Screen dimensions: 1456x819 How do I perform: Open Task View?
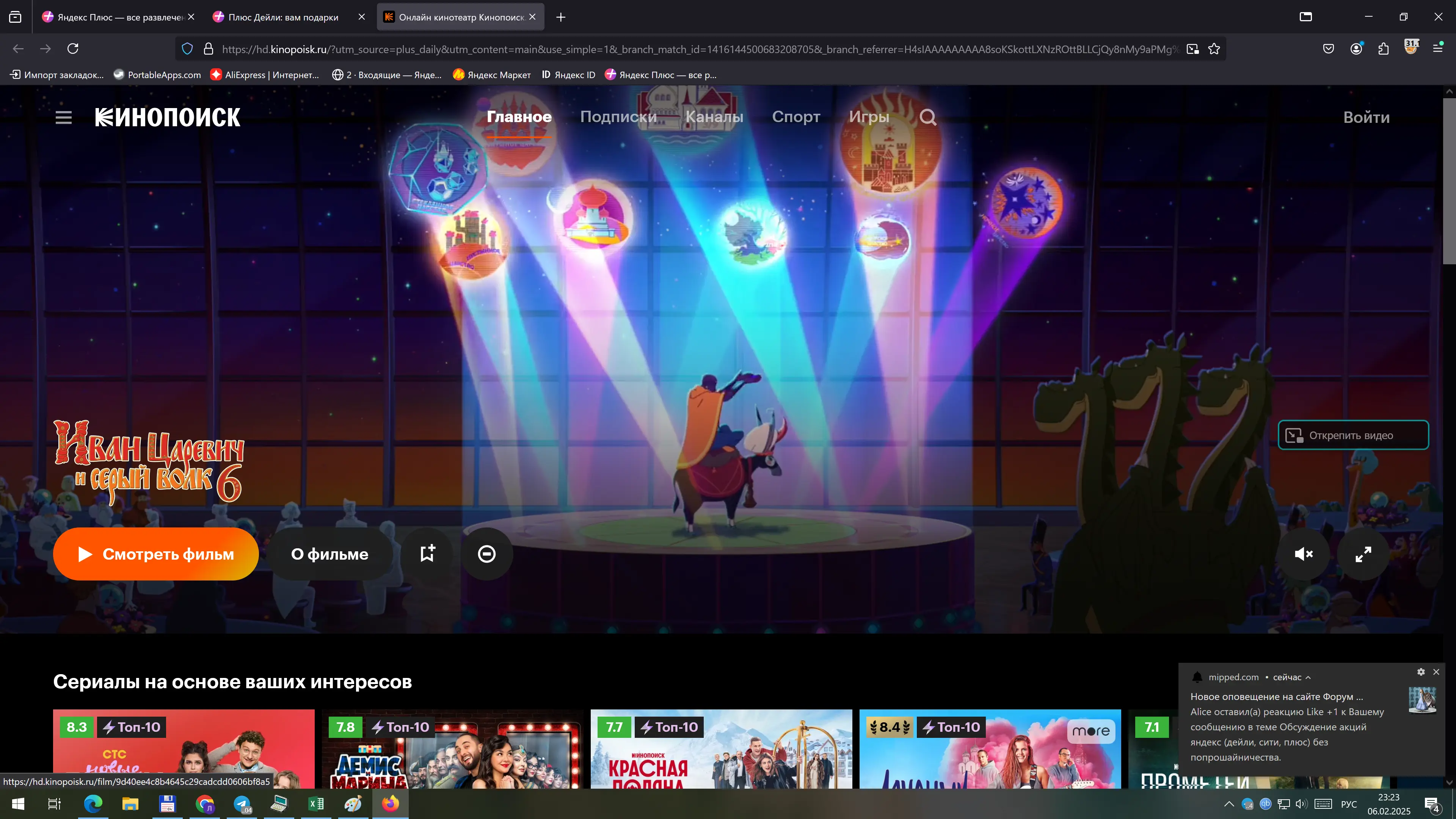(x=54, y=804)
